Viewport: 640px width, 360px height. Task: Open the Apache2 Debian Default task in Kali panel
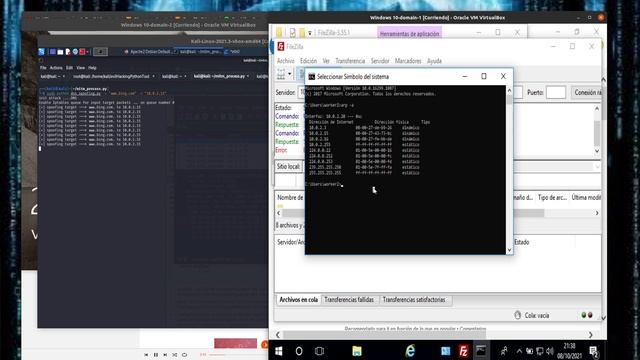click(150, 52)
